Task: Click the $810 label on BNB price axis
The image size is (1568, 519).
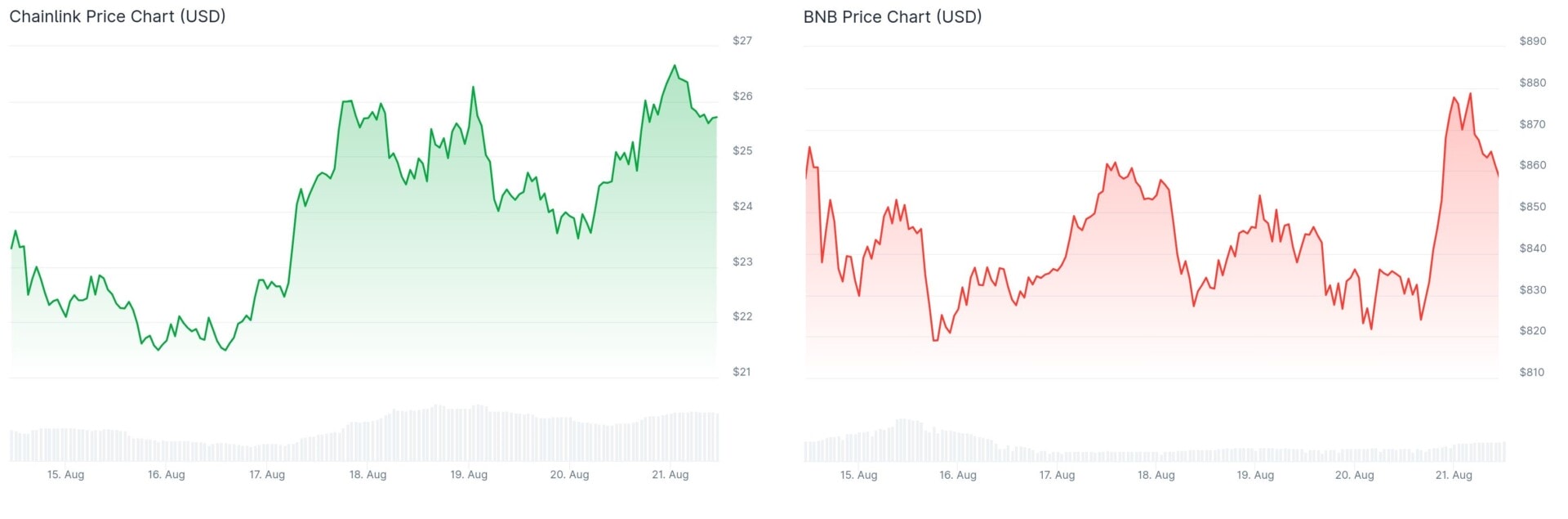Action: pyautogui.click(x=1532, y=373)
